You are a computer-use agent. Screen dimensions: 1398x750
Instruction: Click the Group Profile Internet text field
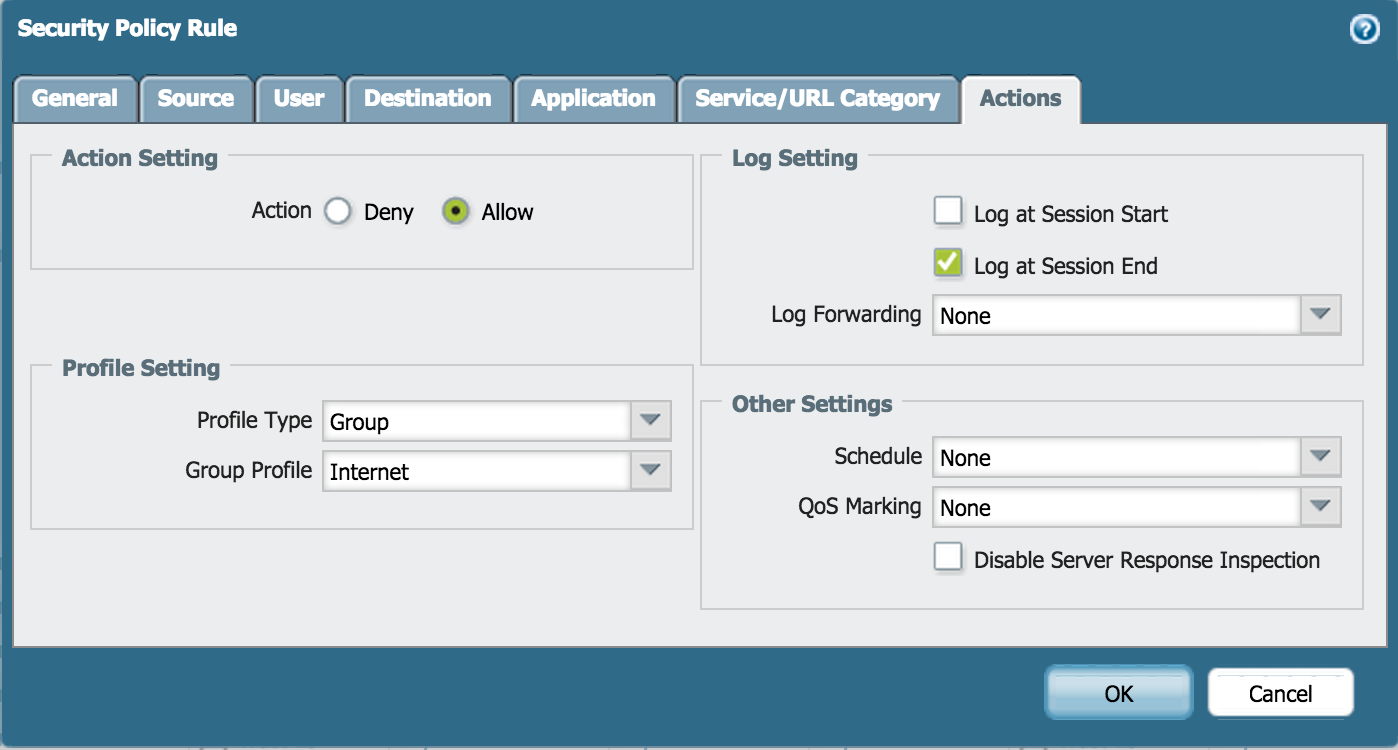477,471
